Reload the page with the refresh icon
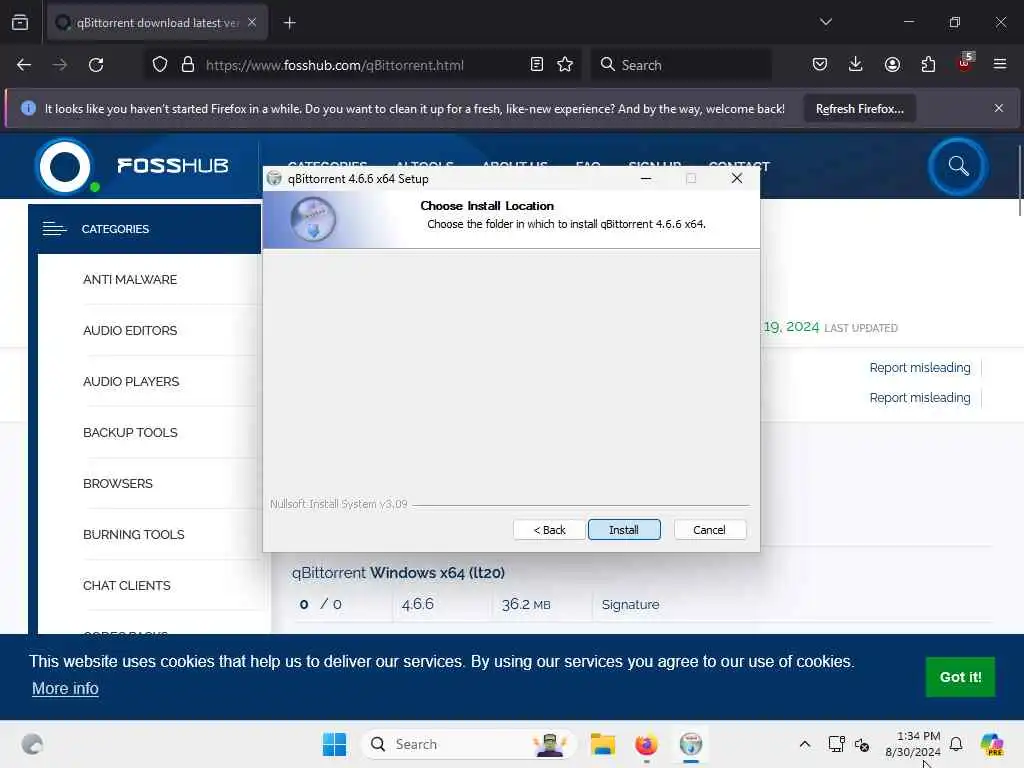 pos(96,65)
